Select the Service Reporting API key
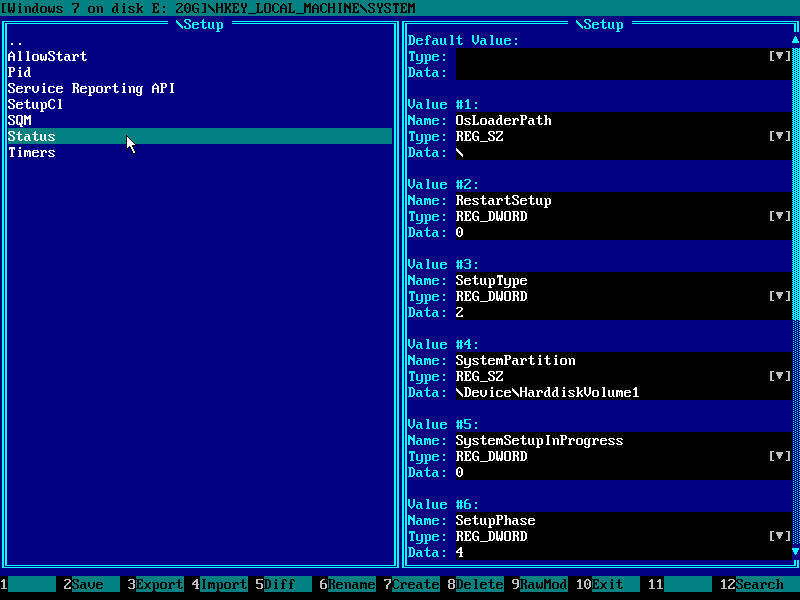The width and height of the screenshot is (800, 600). [199, 88]
